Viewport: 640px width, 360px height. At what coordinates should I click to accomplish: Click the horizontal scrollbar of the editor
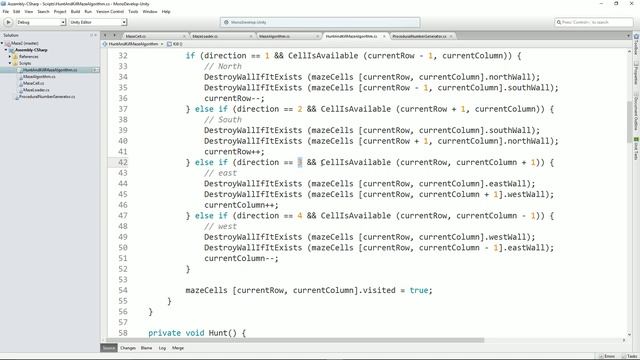tap(295, 340)
